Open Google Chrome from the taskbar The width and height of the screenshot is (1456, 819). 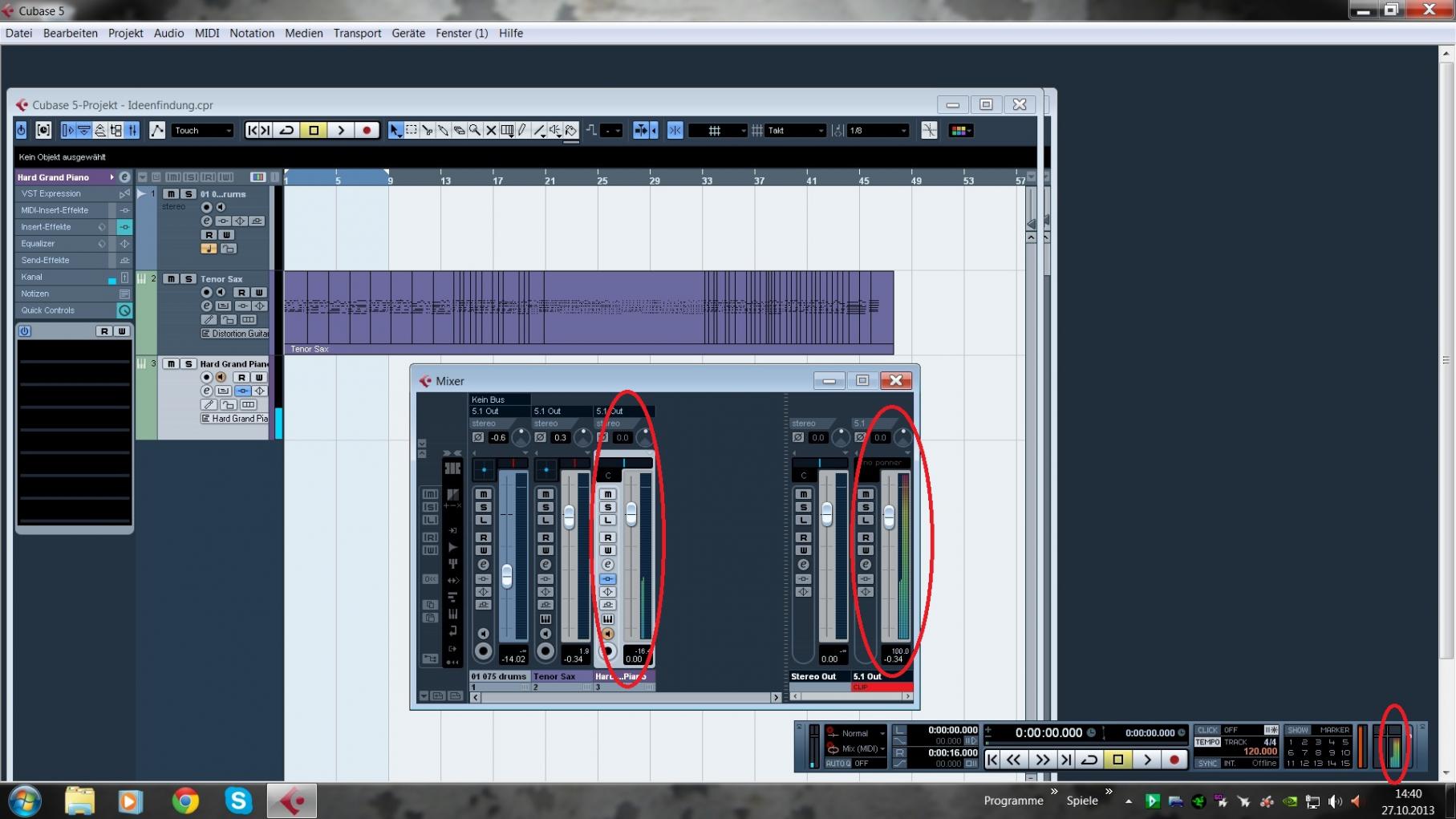point(185,801)
